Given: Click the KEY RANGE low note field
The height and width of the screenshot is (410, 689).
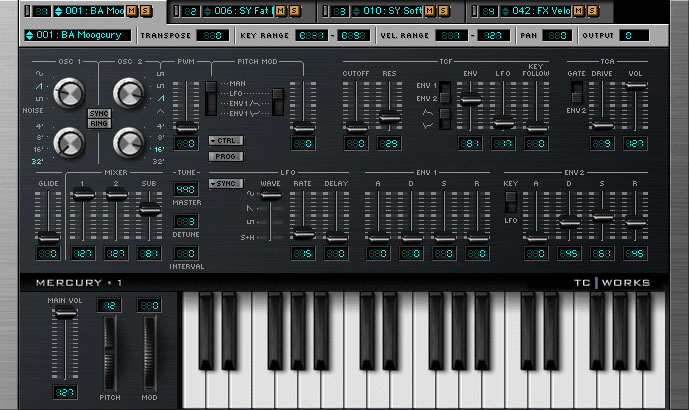Looking at the screenshot, I should tap(312, 36).
